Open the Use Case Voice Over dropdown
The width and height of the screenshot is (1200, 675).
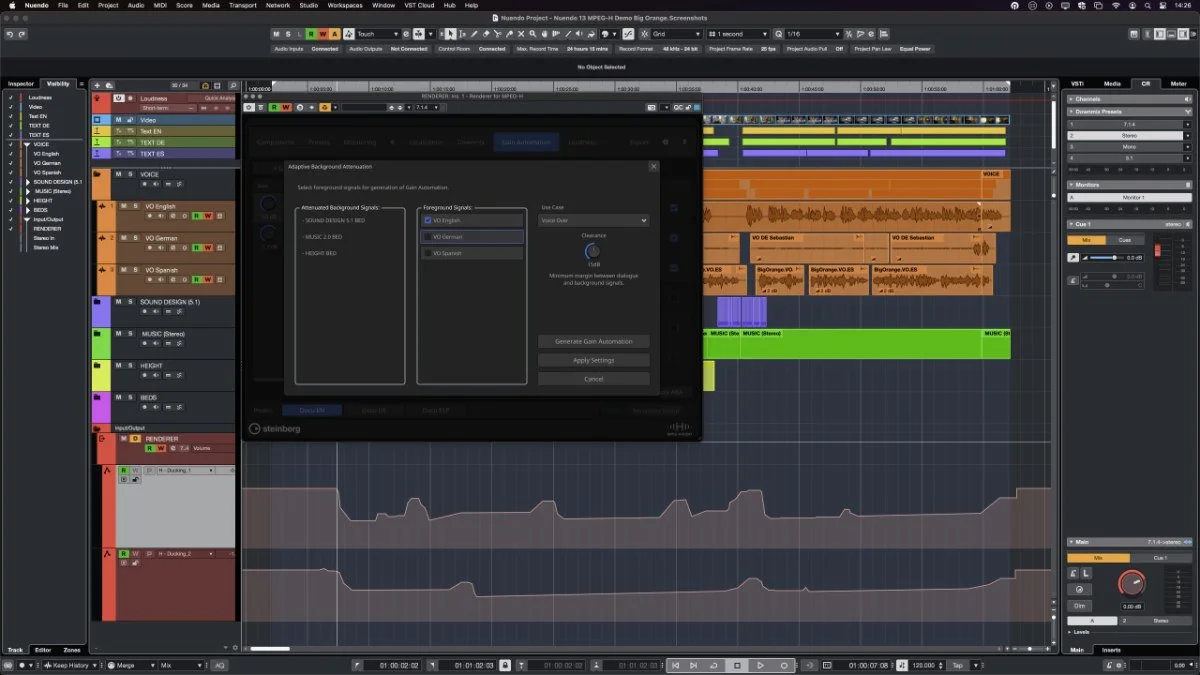[593, 220]
